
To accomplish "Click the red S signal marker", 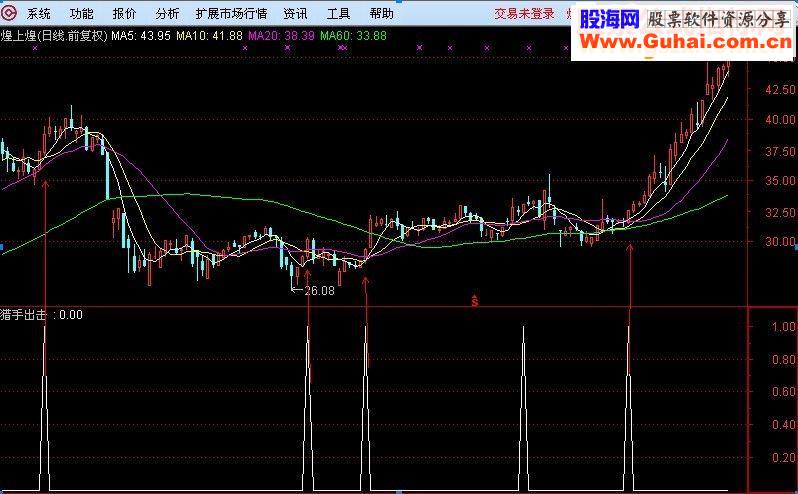I will (x=474, y=301).
